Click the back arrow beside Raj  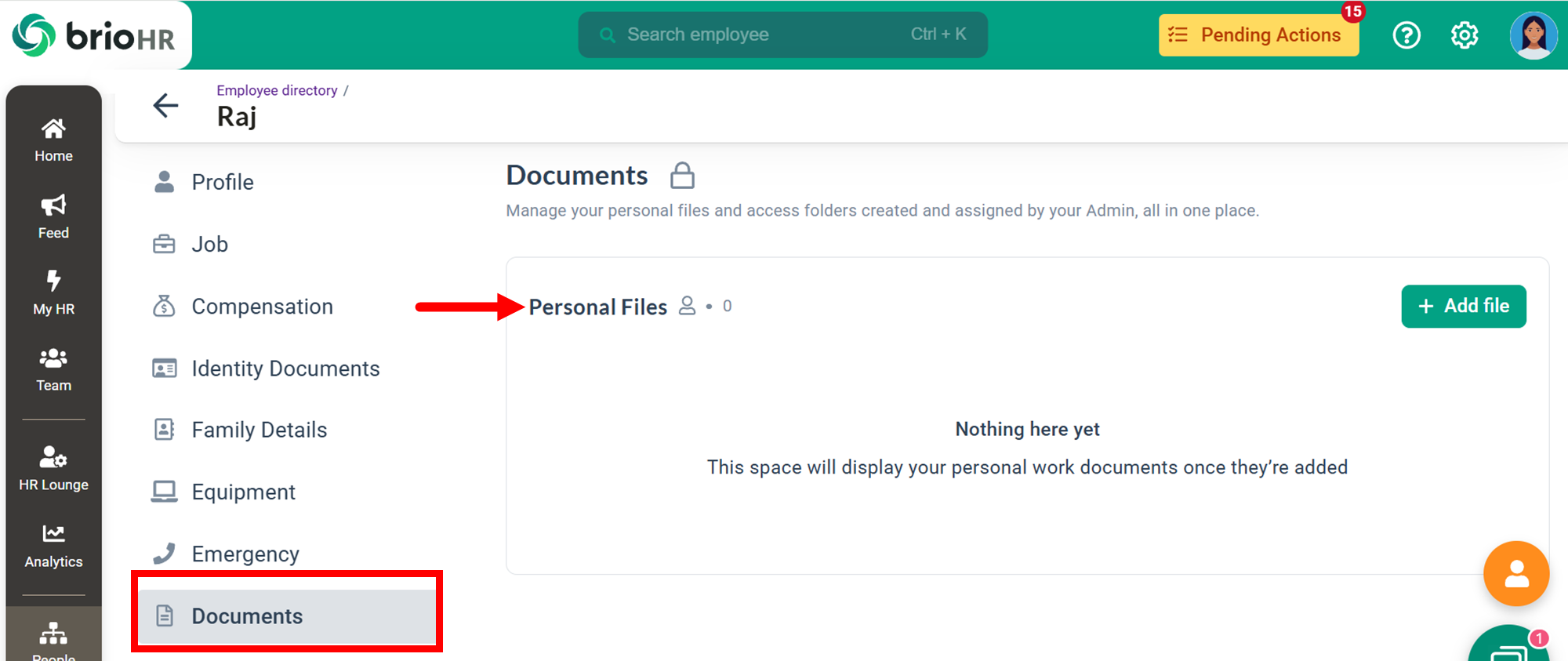click(165, 105)
